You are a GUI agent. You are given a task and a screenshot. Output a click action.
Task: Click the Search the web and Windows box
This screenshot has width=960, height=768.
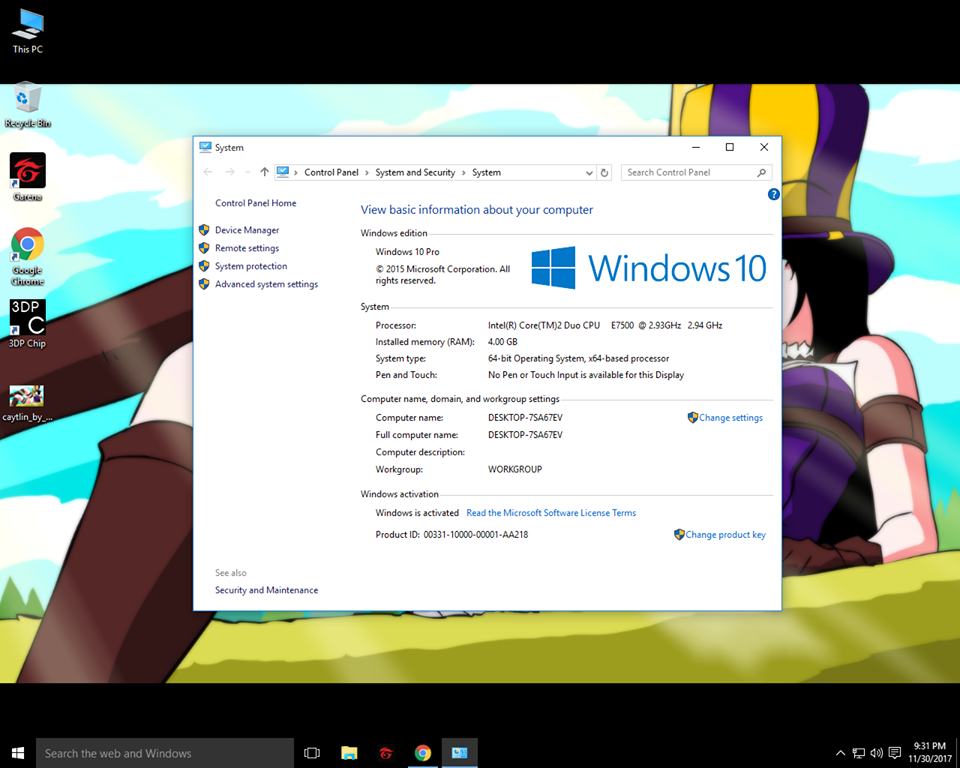tap(165, 753)
